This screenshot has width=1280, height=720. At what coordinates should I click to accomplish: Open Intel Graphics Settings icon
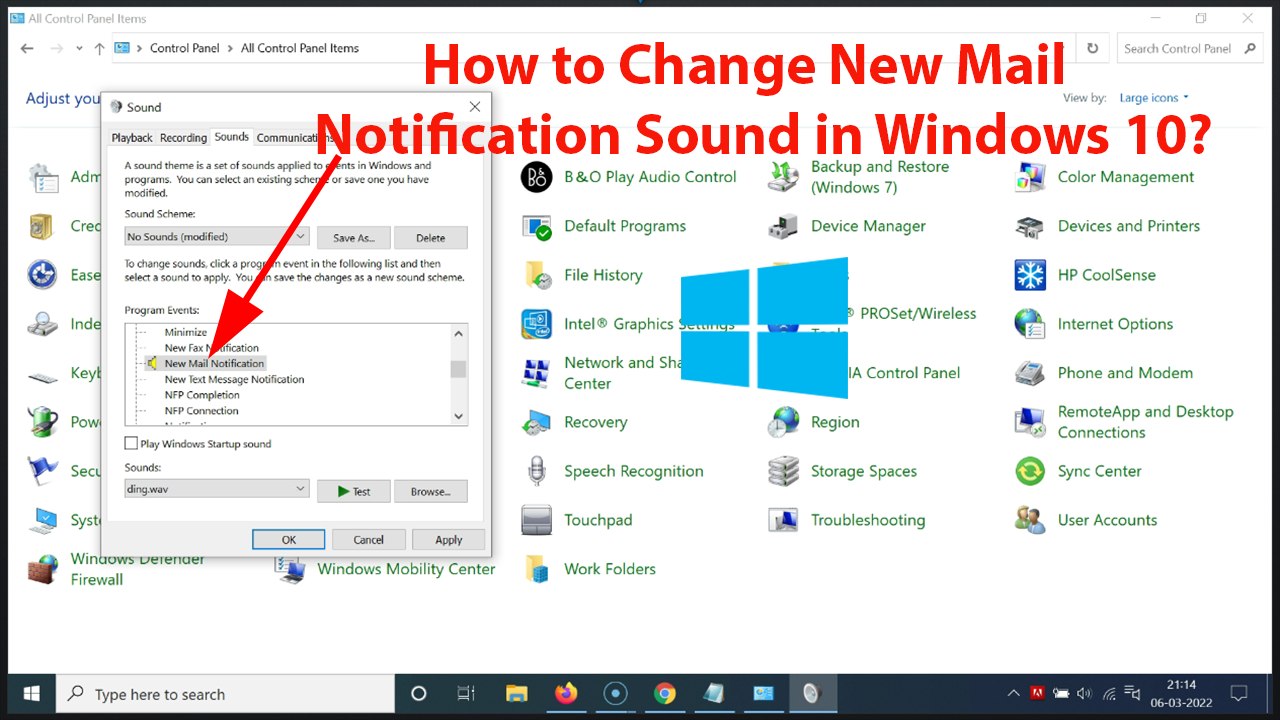(537, 324)
